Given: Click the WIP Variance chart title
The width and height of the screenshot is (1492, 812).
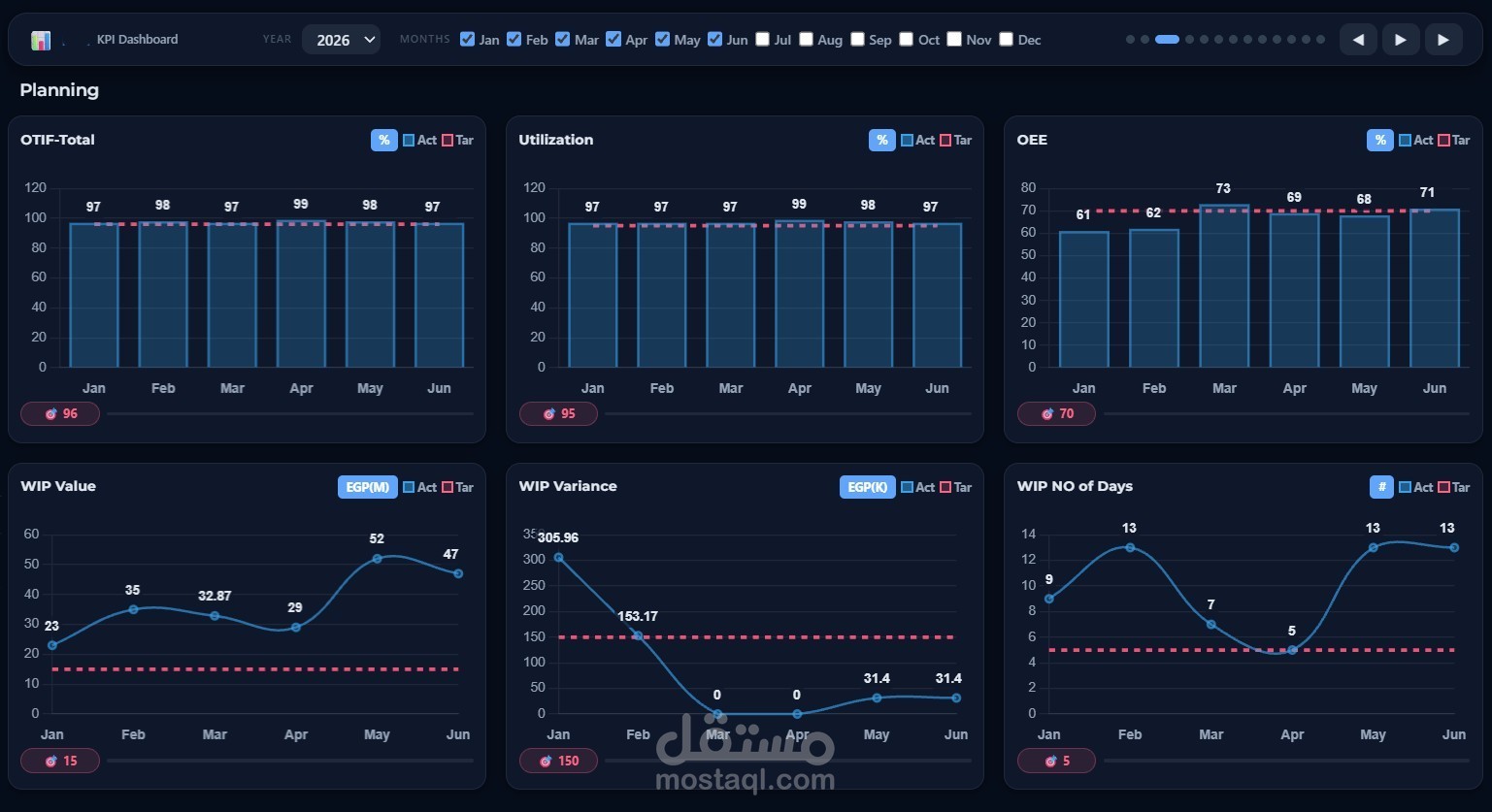Looking at the screenshot, I should 568,486.
